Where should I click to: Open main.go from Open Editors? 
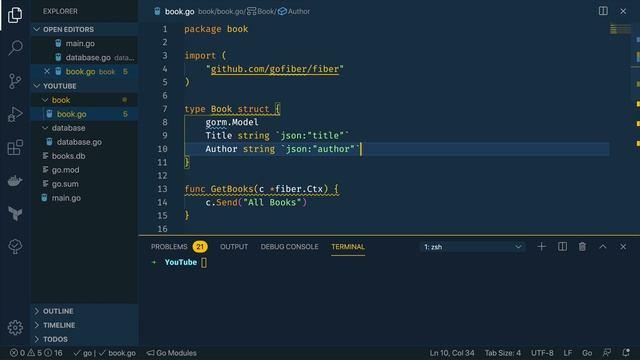click(84, 43)
